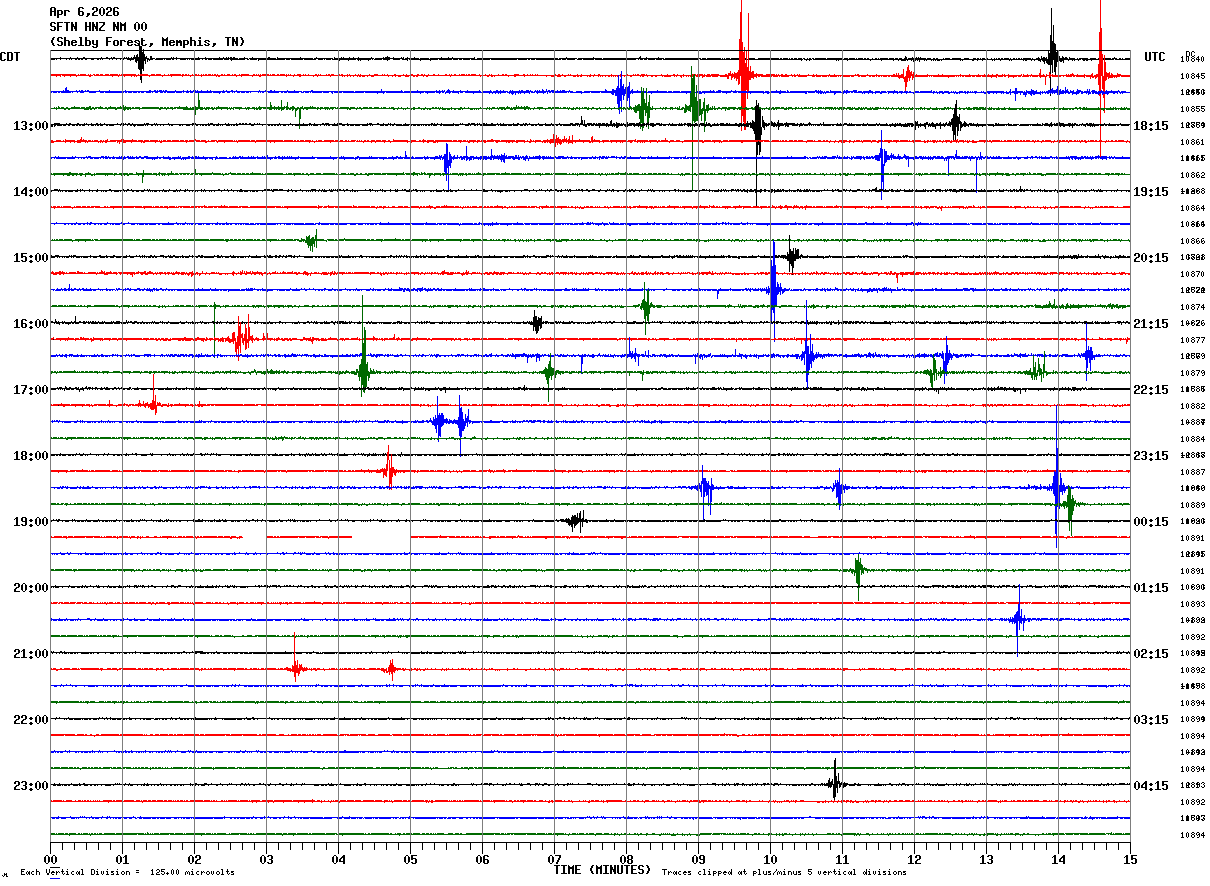Click the 03:15 UTC time label
This screenshot has height=886, width=1210.
[1151, 720]
